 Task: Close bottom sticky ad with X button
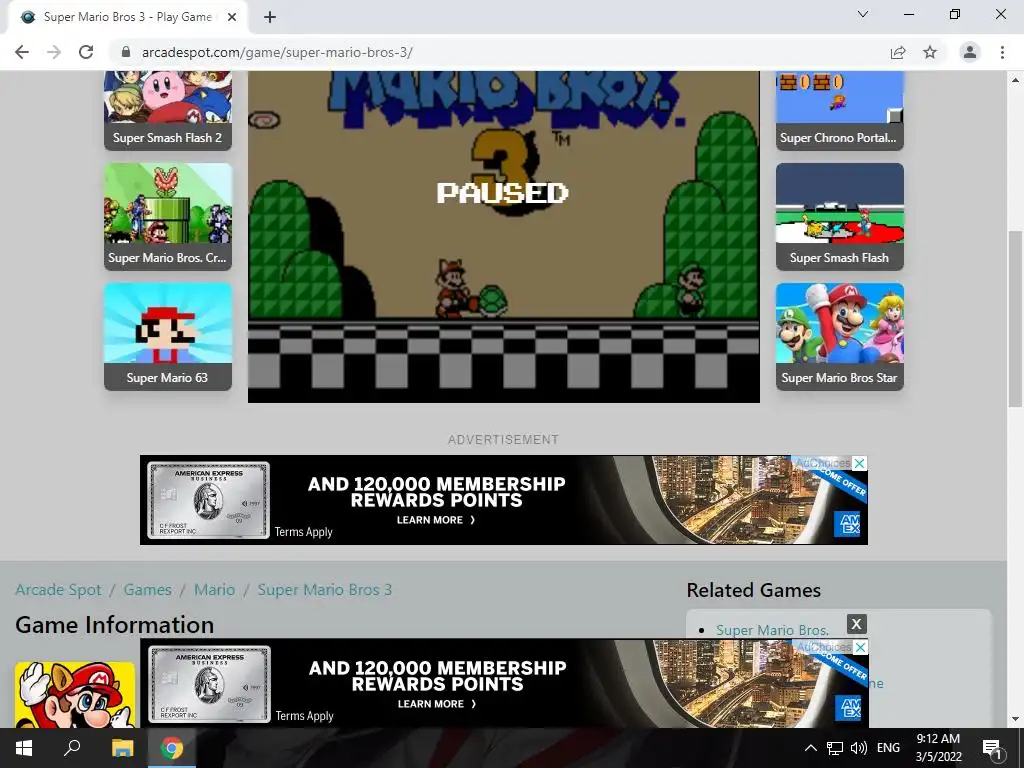tap(856, 624)
